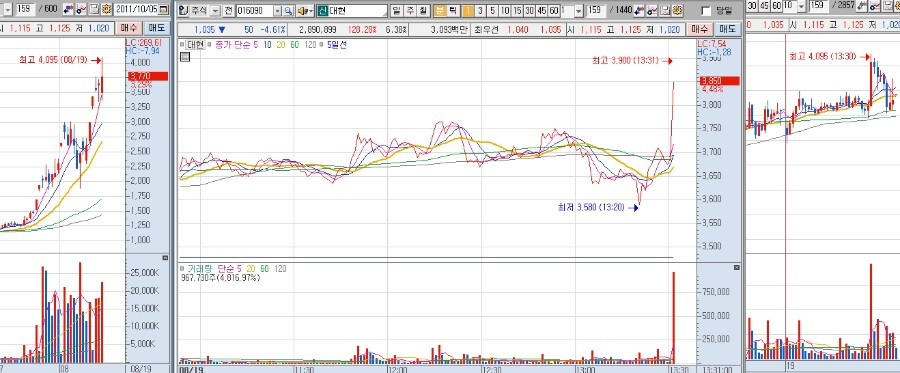
Task: Click the save chart icon beside 1440
Action: click(x=665, y=10)
